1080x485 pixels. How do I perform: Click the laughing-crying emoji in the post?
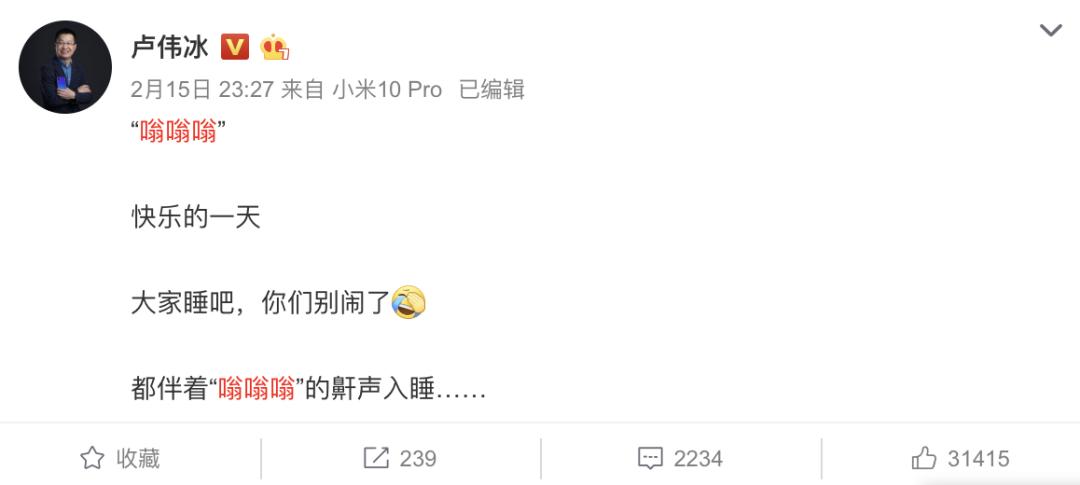[x=408, y=302]
